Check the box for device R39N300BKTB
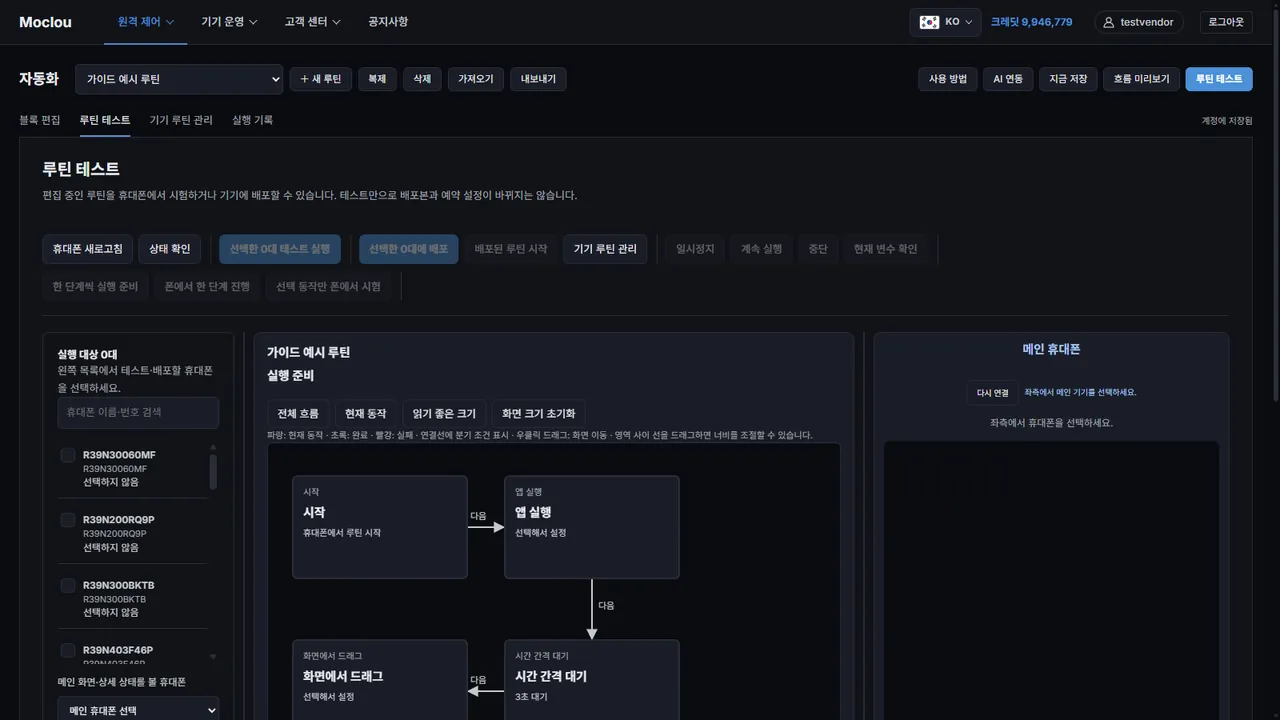Screen dimensions: 1280x720 pos(68,585)
